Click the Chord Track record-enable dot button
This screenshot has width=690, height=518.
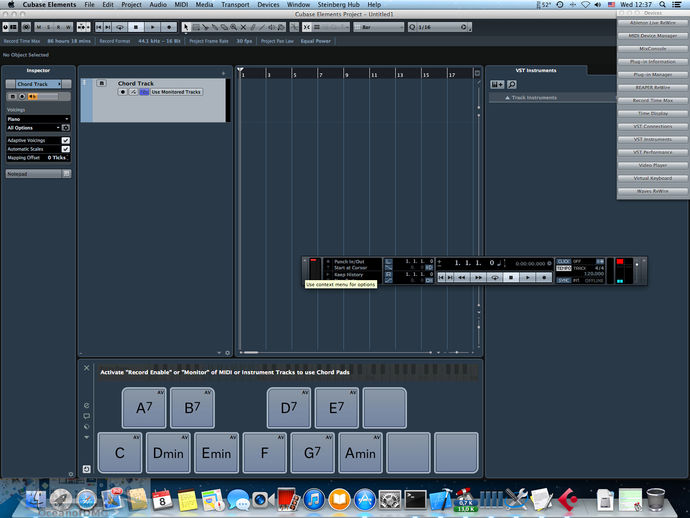[123, 92]
